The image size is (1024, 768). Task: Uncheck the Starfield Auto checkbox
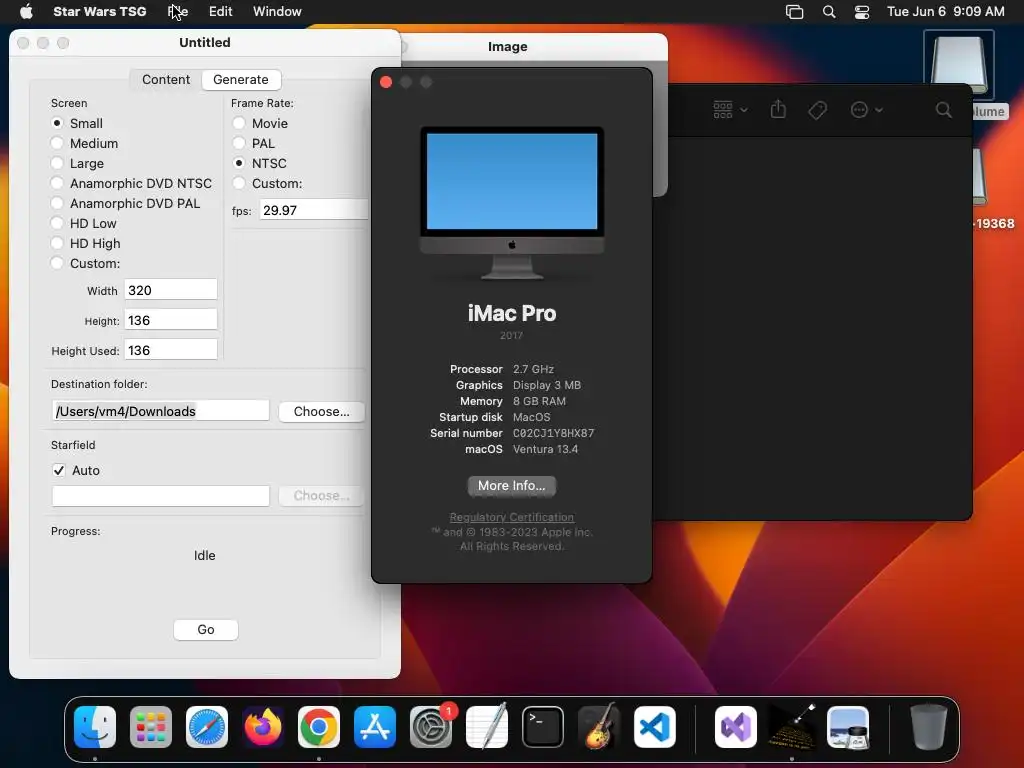pos(59,470)
